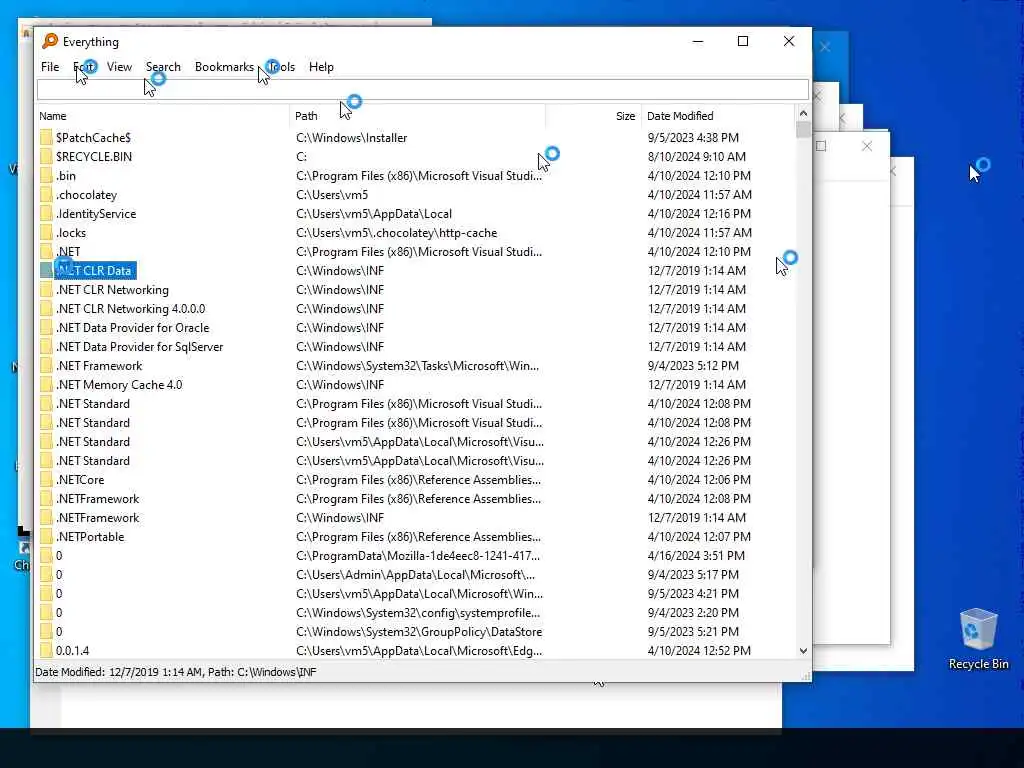1024x768 pixels.
Task: Select the .NET CLR Data folder name
Action: click(x=95, y=271)
